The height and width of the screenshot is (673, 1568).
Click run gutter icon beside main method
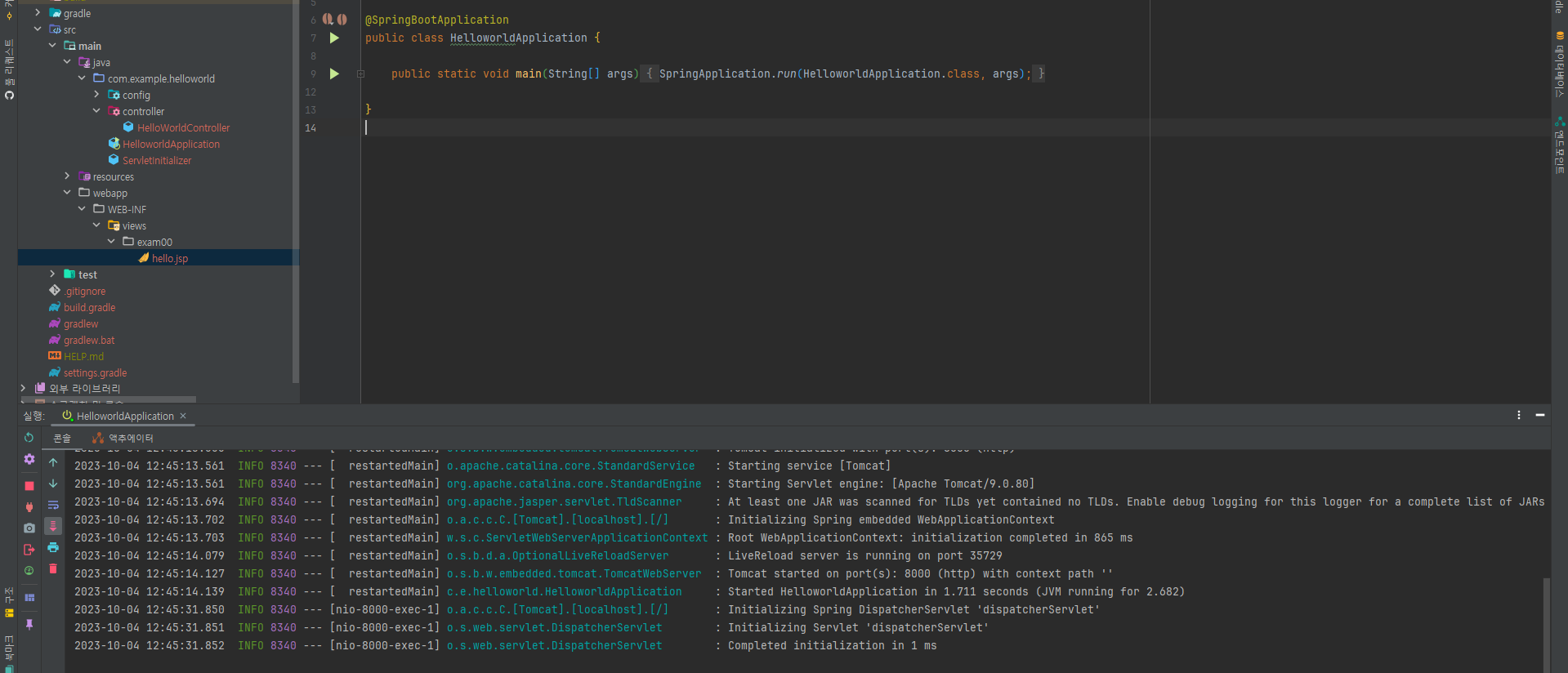pos(334,74)
